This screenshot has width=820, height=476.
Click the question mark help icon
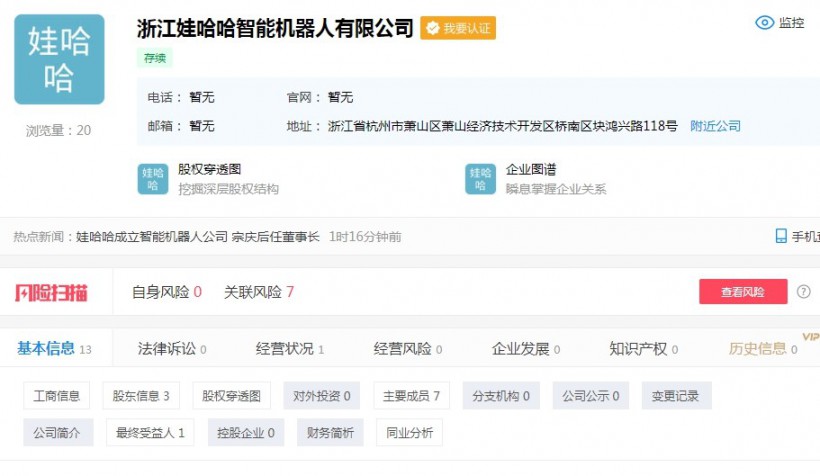(x=803, y=291)
